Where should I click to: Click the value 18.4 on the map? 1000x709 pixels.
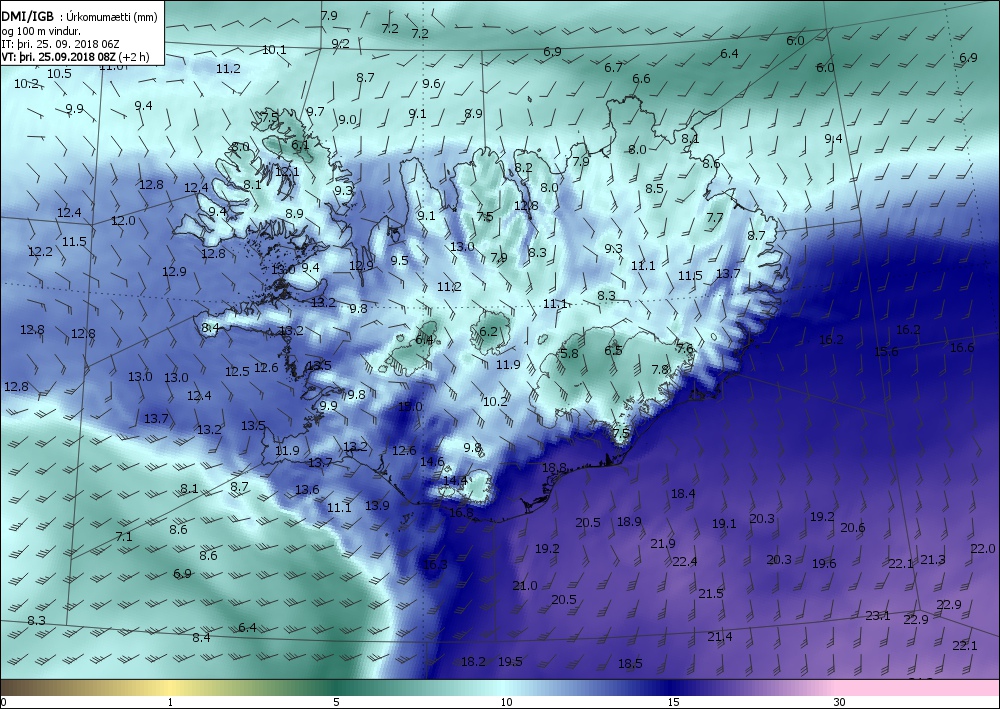[683, 493]
